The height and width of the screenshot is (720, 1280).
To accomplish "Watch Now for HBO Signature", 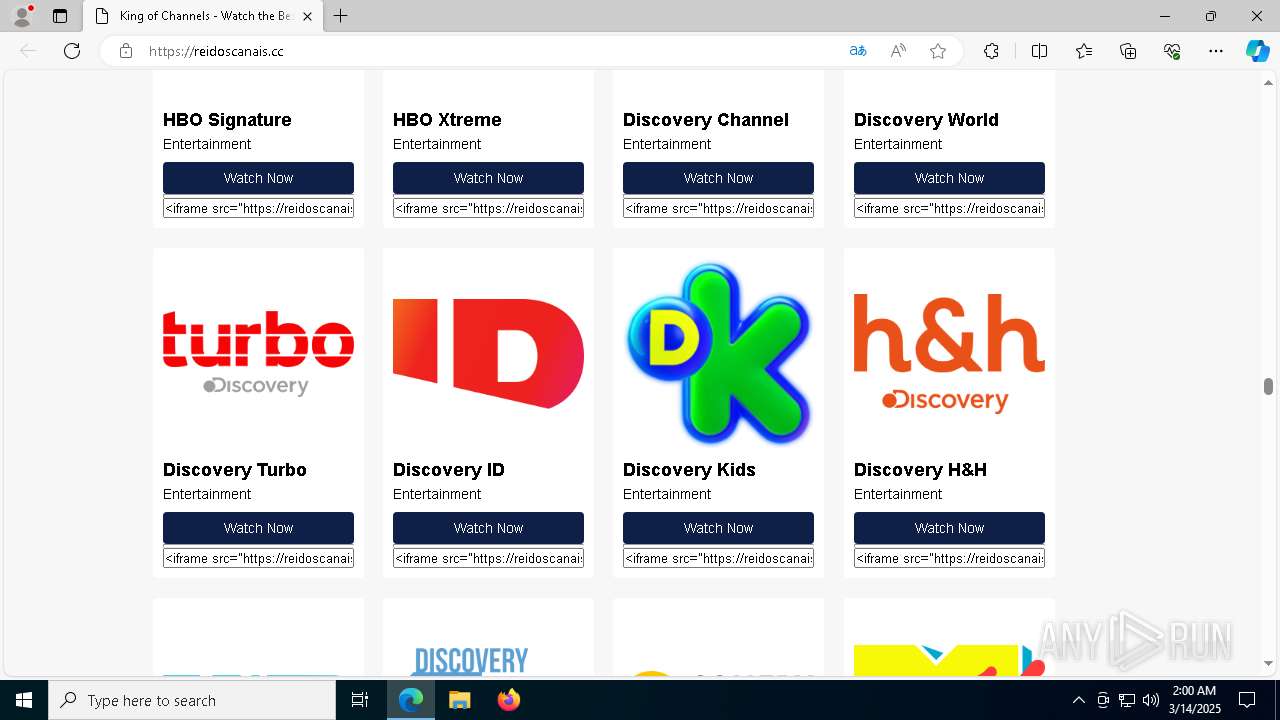I will [x=258, y=178].
